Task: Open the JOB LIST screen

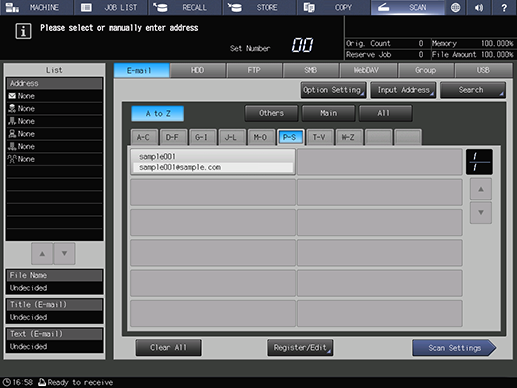Action: (x=110, y=7)
